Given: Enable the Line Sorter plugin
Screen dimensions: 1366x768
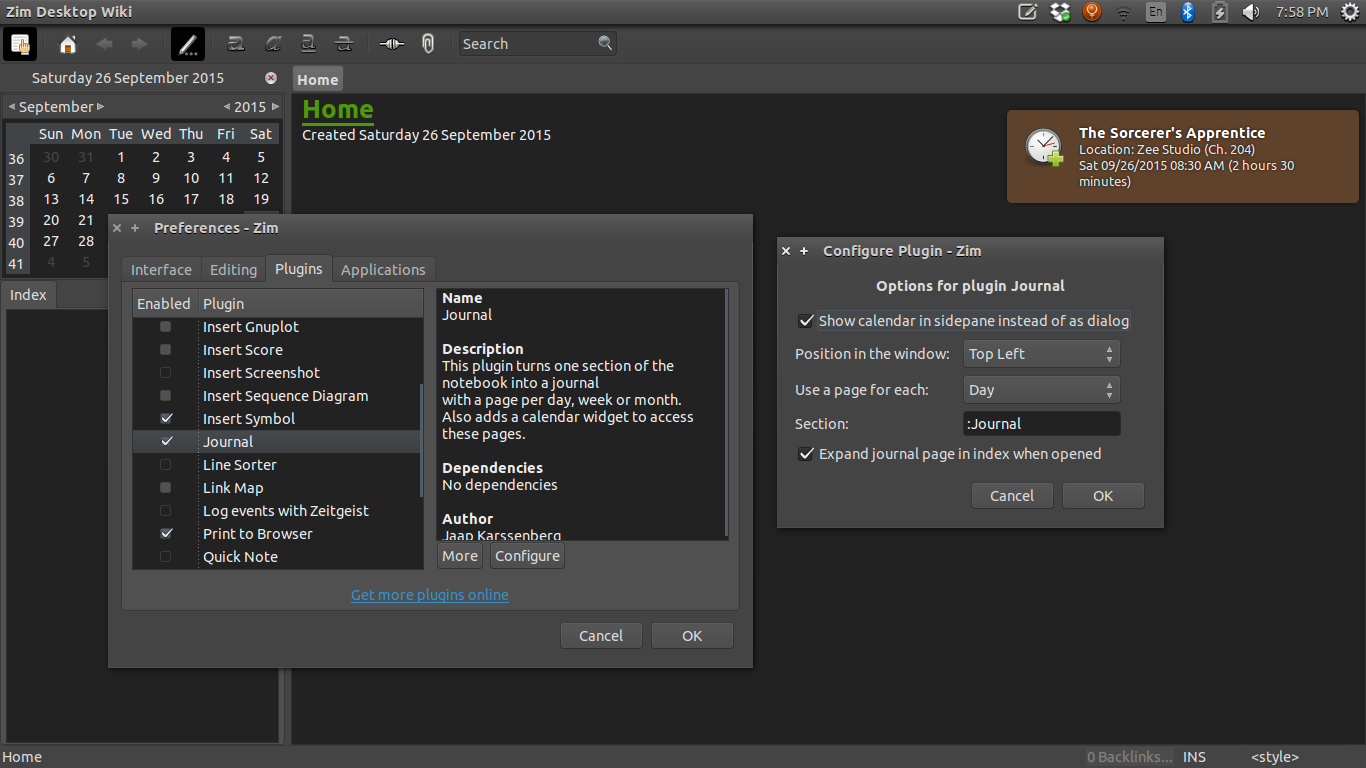Looking at the screenshot, I should (166, 464).
